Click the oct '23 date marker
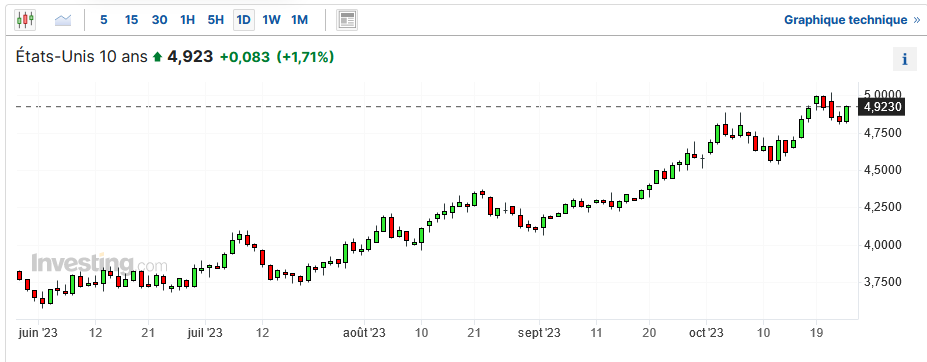The image size is (927, 362). click(706, 333)
